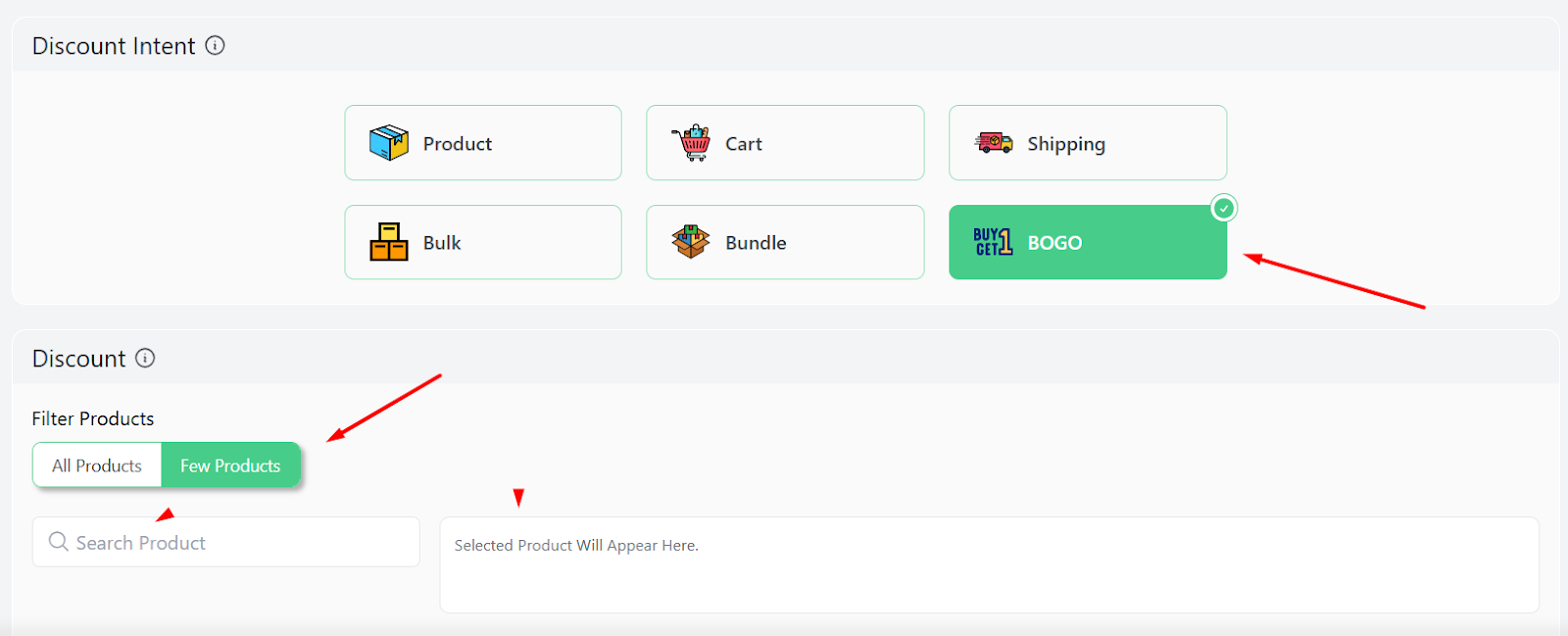Image resolution: width=1568 pixels, height=636 pixels.
Task: Focus the Search Product field
Action: [226, 542]
